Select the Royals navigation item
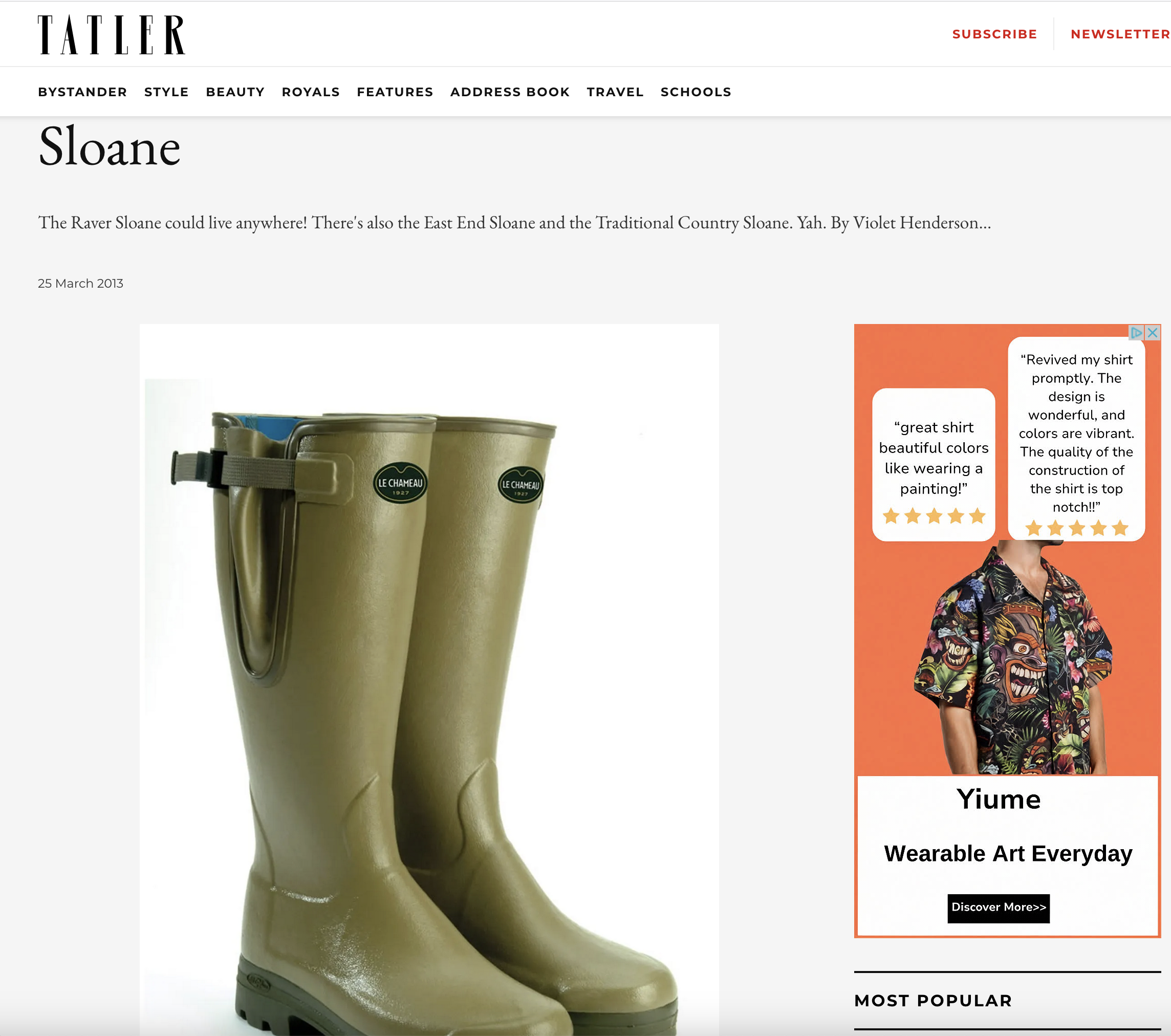1171x1036 pixels. [x=311, y=92]
